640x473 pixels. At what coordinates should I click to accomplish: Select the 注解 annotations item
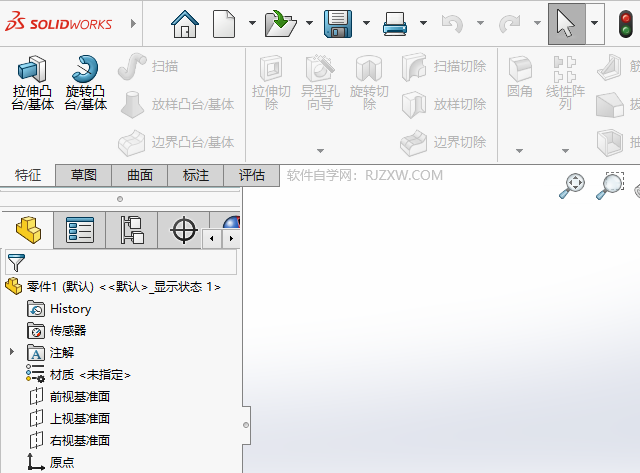[51, 353]
